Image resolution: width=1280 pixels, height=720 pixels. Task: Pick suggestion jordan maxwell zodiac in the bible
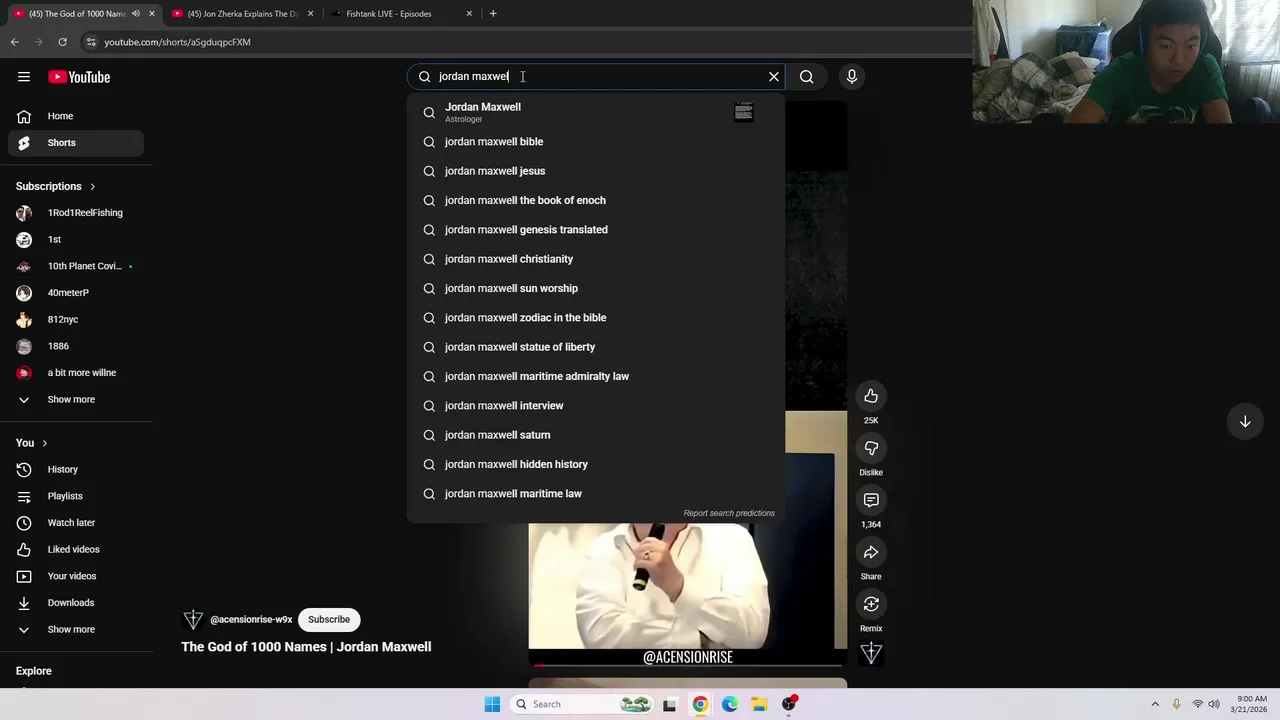point(595,318)
